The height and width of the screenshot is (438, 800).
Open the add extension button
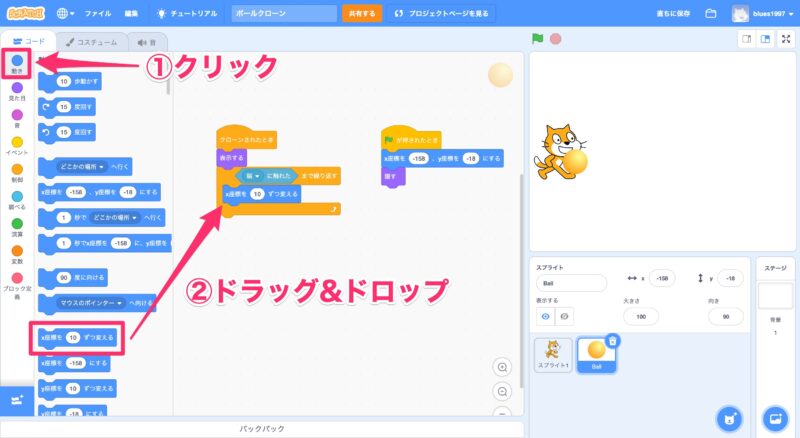click(x=16, y=400)
